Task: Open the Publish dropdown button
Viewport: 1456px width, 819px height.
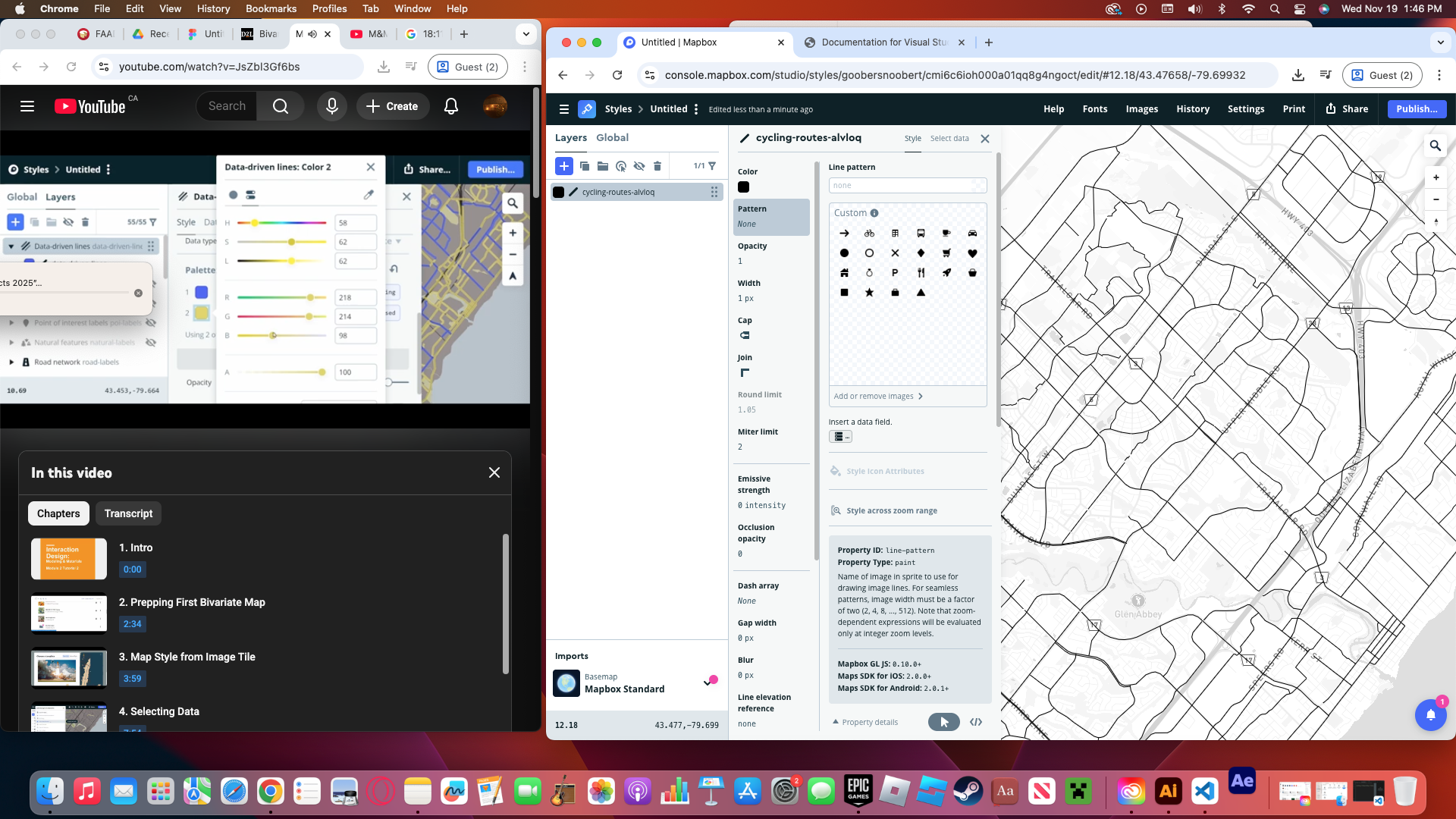Action: coord(1417,109)
